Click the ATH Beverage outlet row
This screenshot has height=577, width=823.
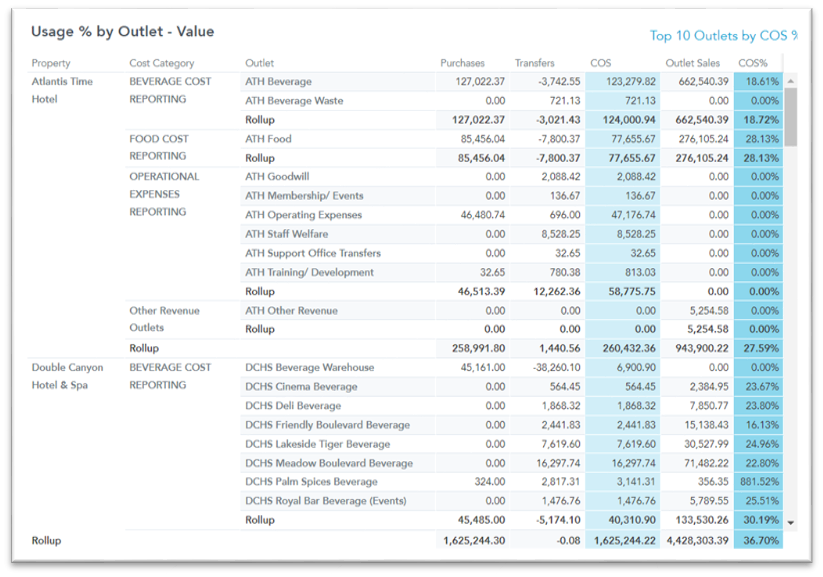pos(278,81)
